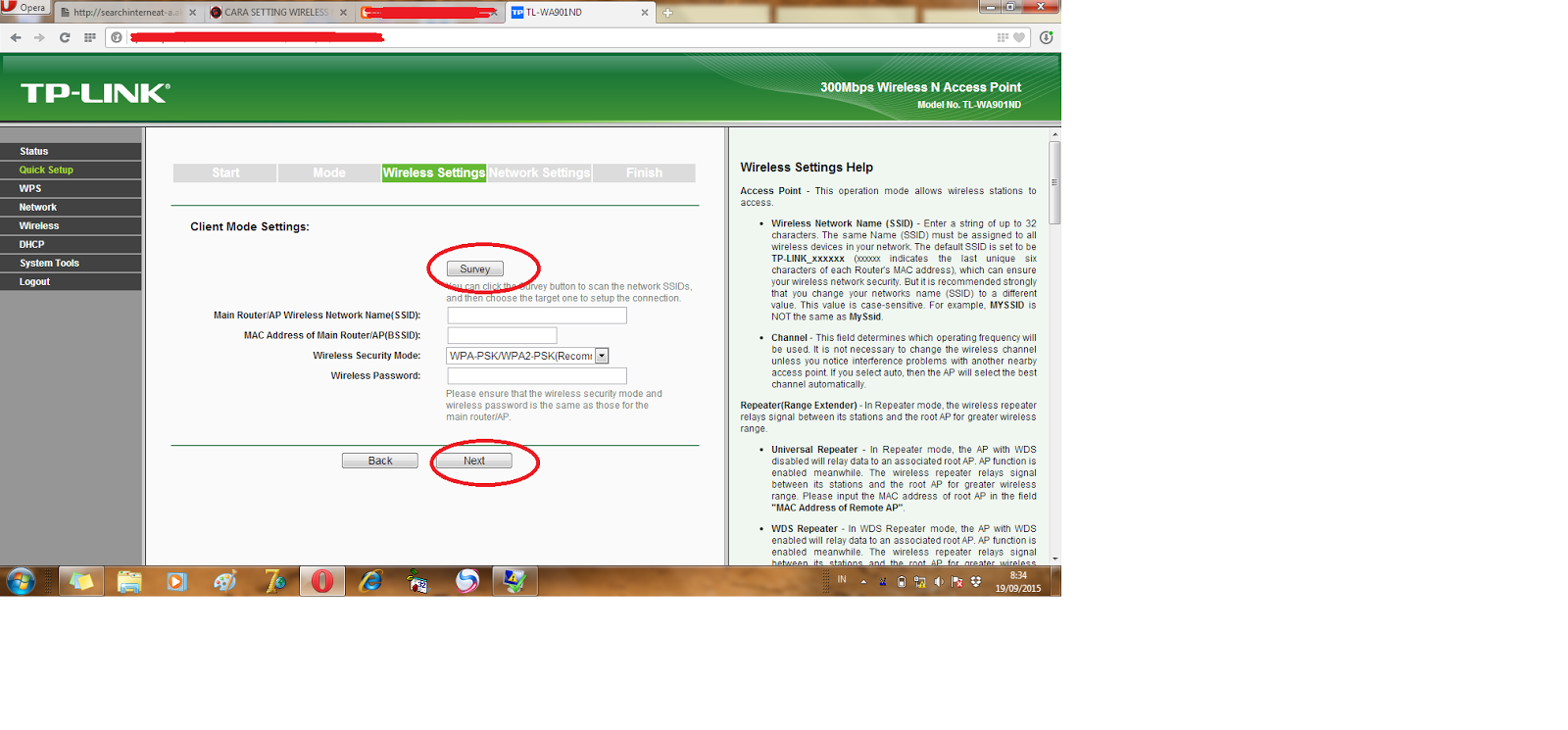
Task: Click the heart bookmark icon in address bar
Action: coord(1019,37)
